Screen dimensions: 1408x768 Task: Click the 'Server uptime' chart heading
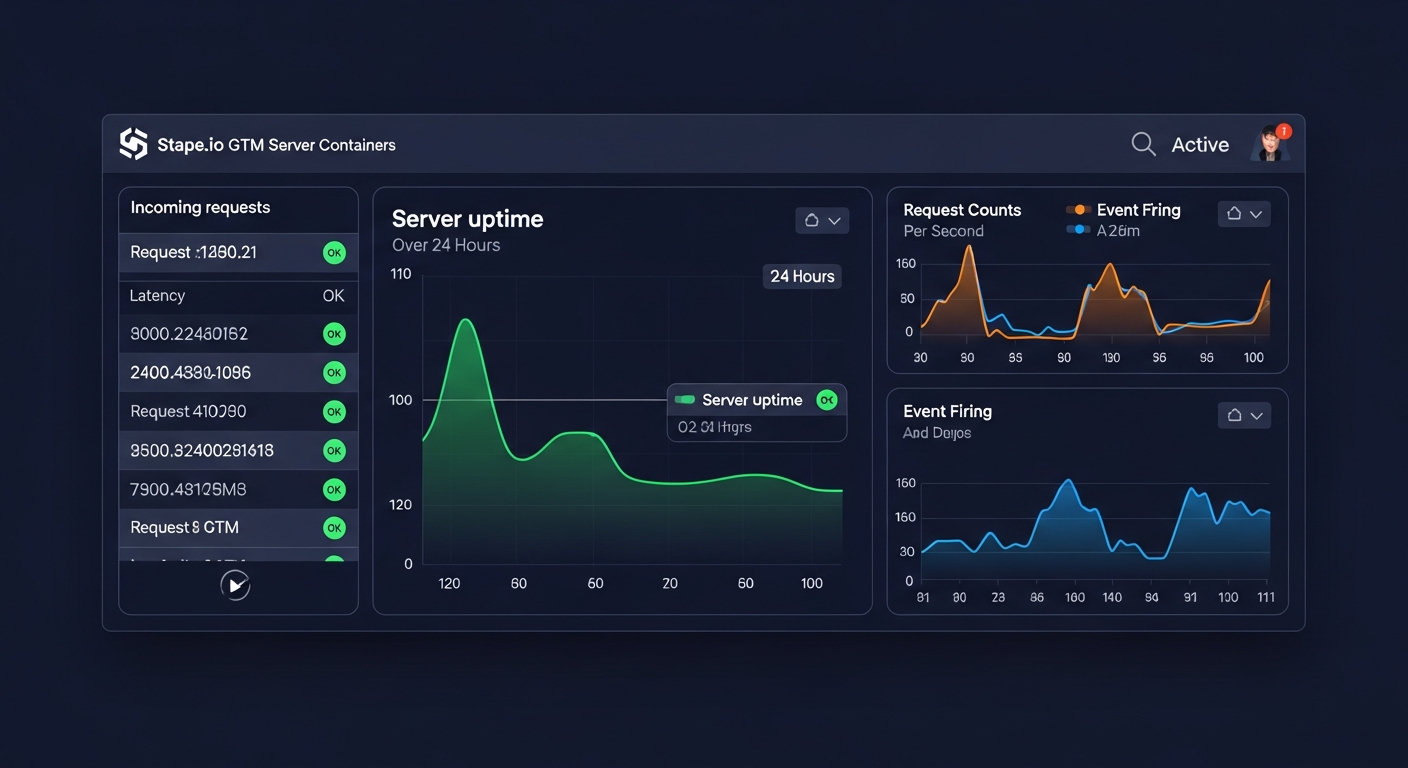pos(468,219)
